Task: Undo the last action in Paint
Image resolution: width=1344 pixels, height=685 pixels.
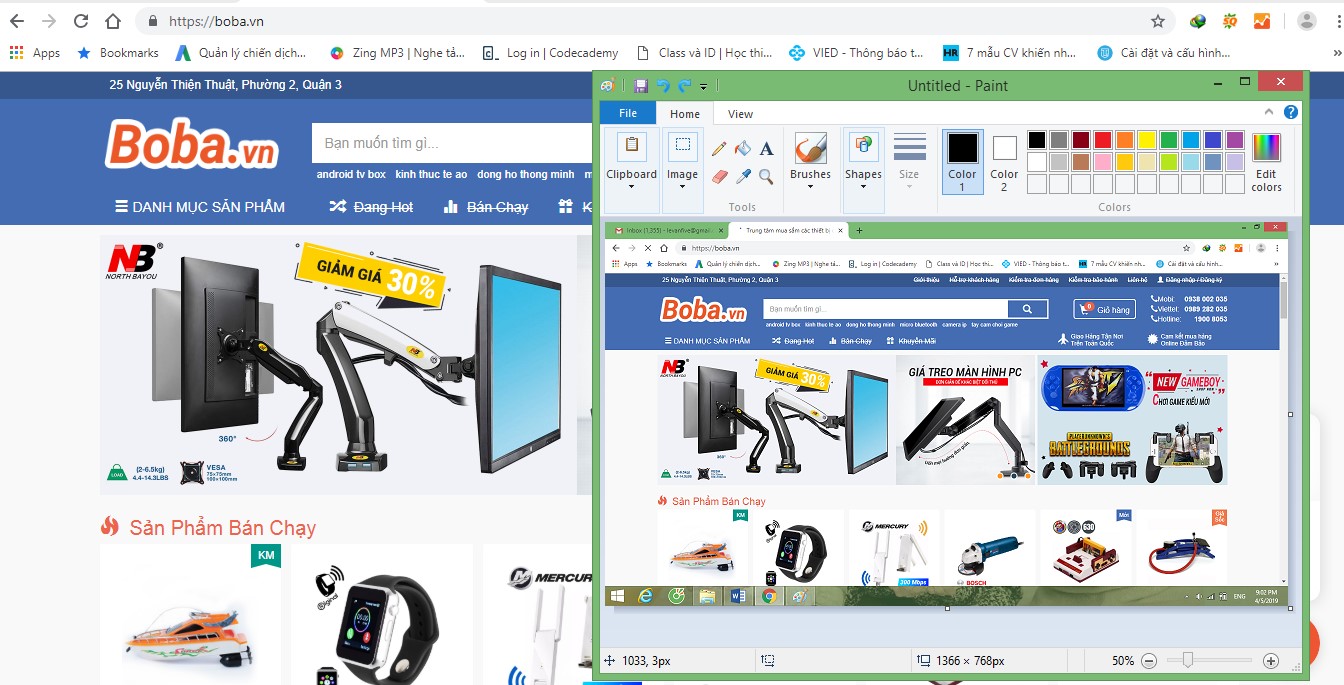Action: coord(662,86)
